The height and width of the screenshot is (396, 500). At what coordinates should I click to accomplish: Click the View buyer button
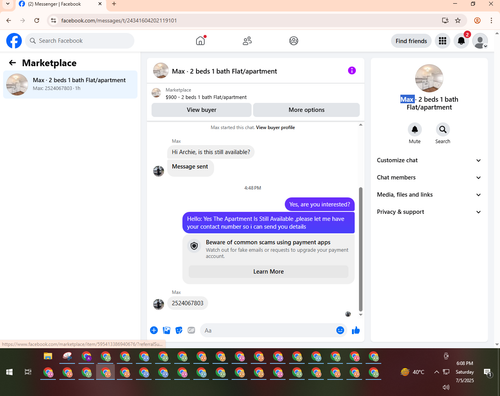pos(201,110)
